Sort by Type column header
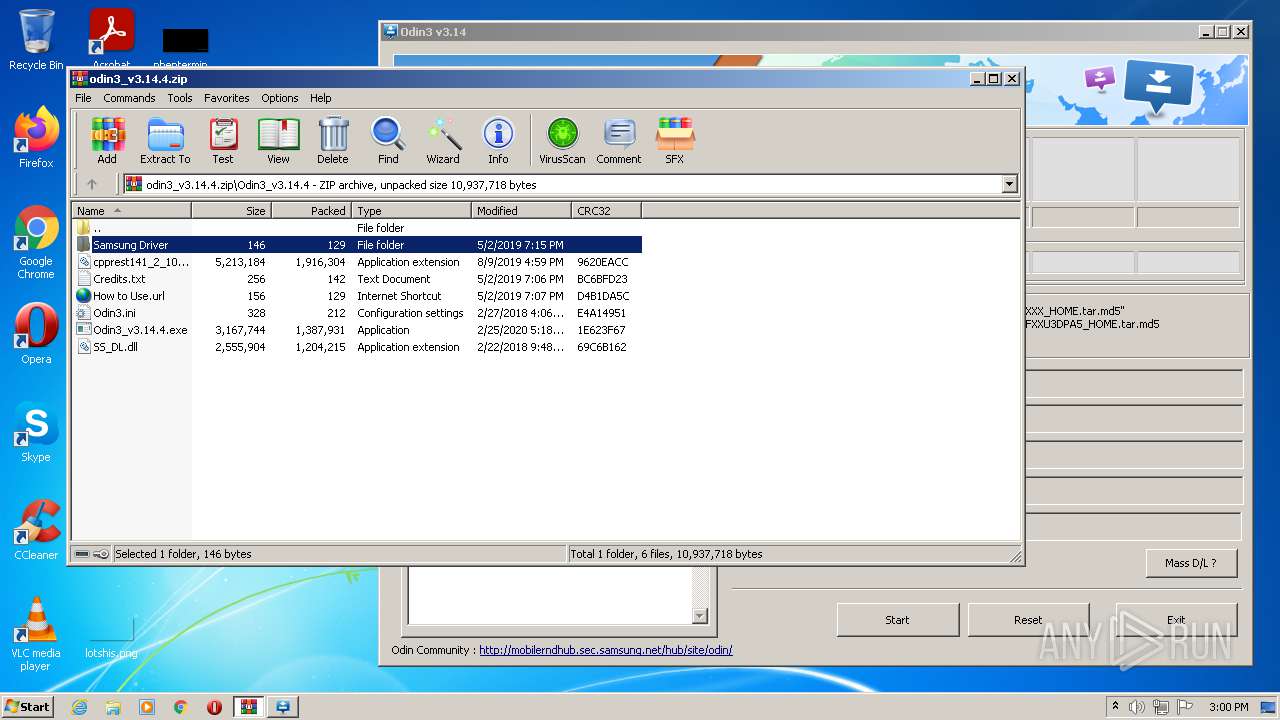The width and height of the screenshot is (1280, 720). [x=411, y=211]
